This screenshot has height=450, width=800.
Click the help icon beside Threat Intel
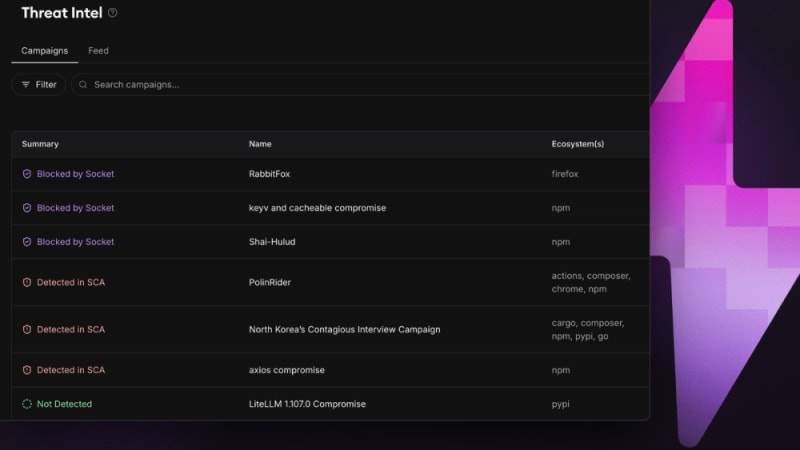113,13
